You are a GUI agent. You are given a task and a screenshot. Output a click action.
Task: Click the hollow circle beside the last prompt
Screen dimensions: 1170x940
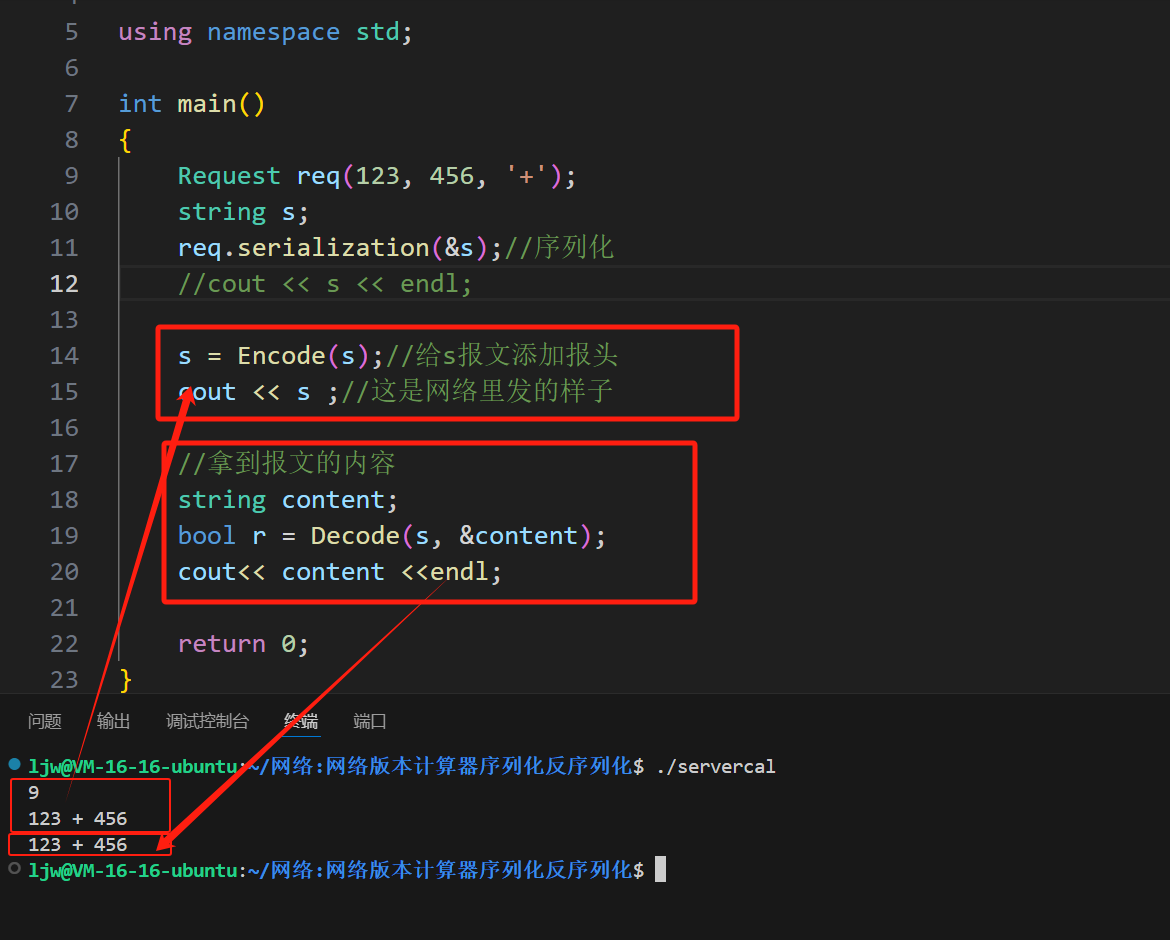[x=14, y=869]
